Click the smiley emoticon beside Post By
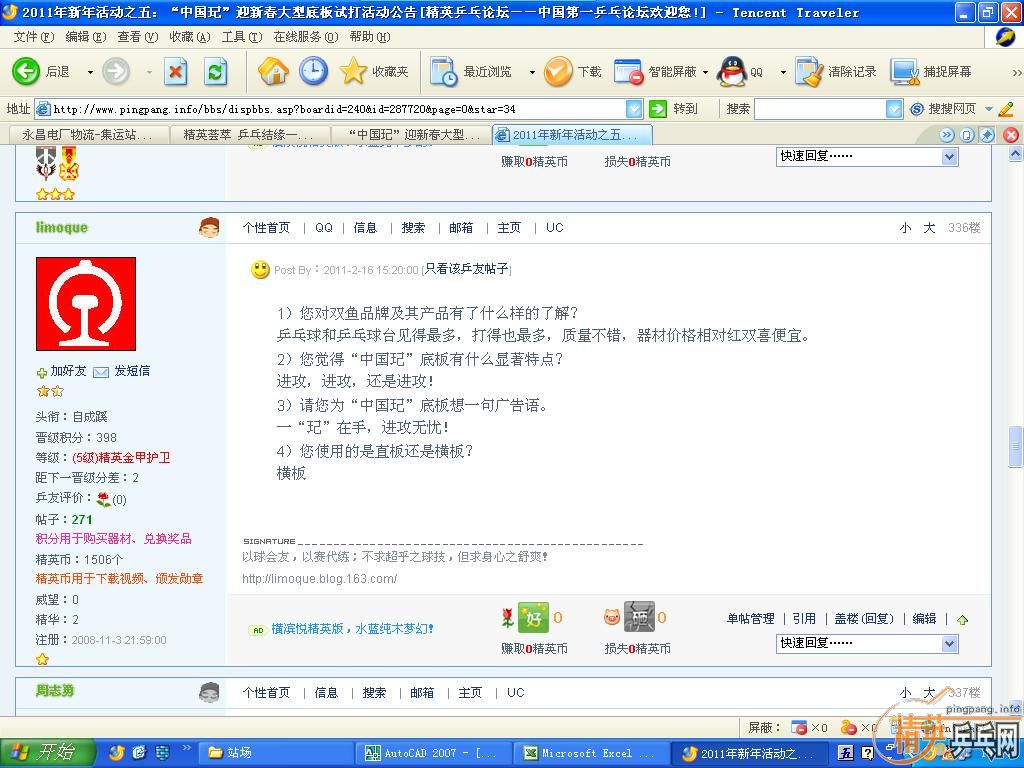 tap(260, 269)
